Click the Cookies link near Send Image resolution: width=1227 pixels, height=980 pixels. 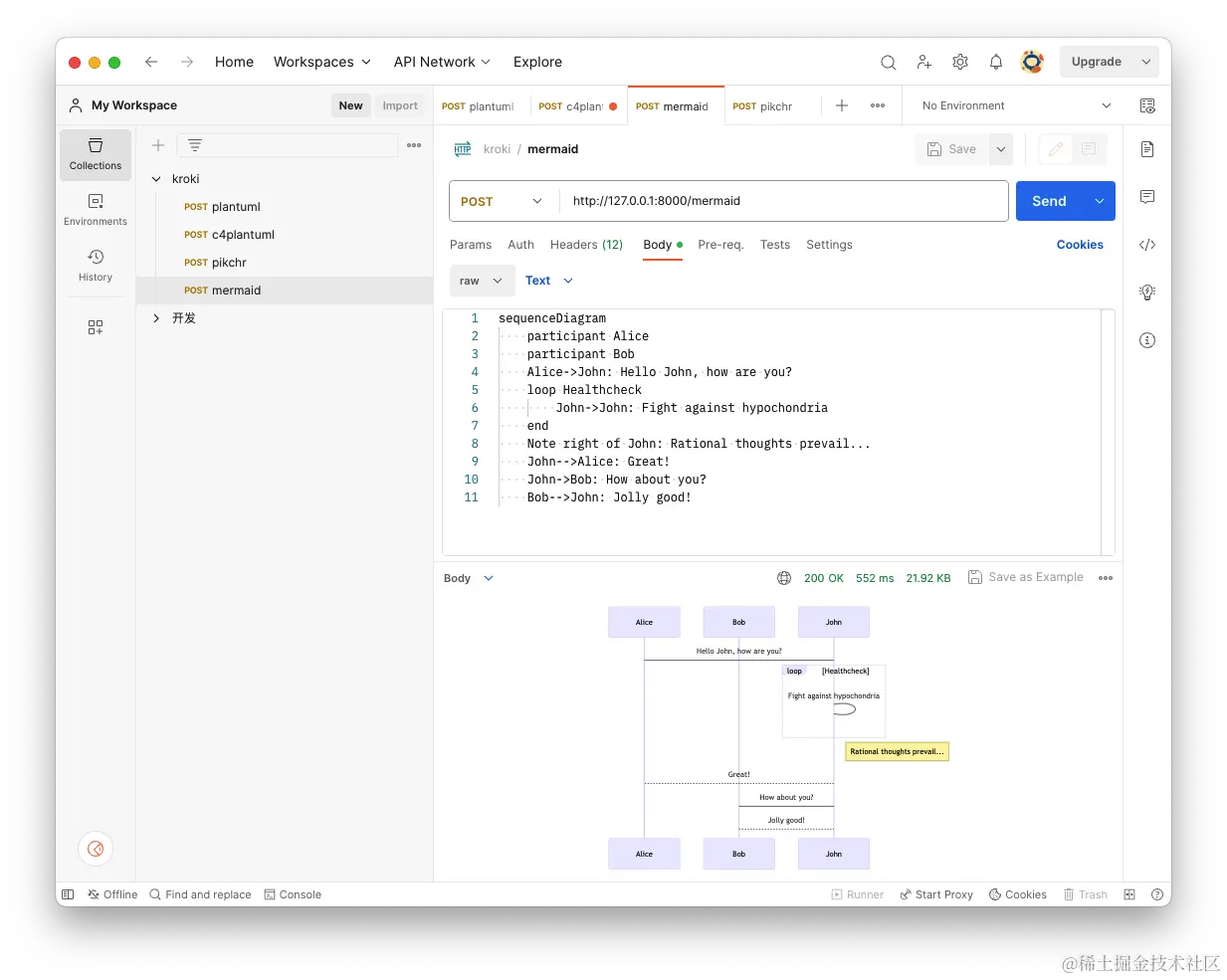(x=1080, y=245)
